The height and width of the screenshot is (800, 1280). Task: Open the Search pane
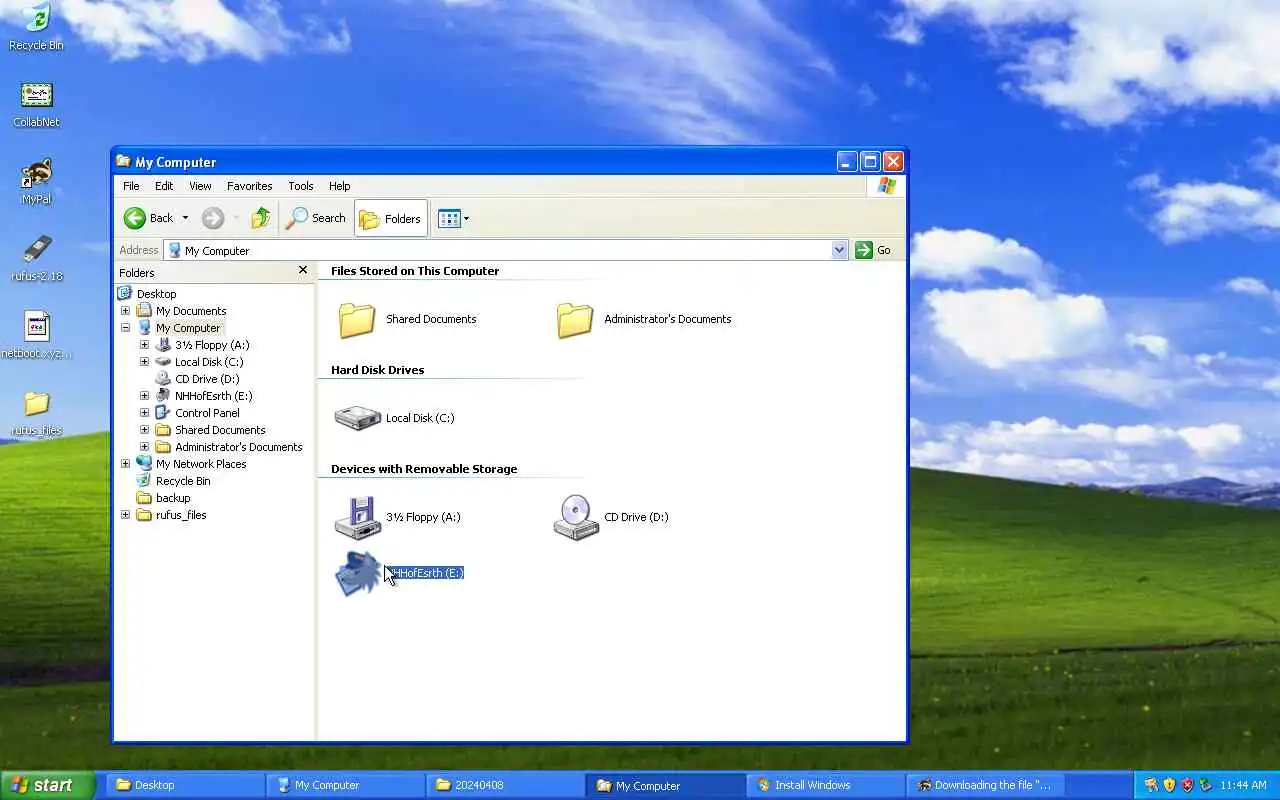(x=316, y=218)
